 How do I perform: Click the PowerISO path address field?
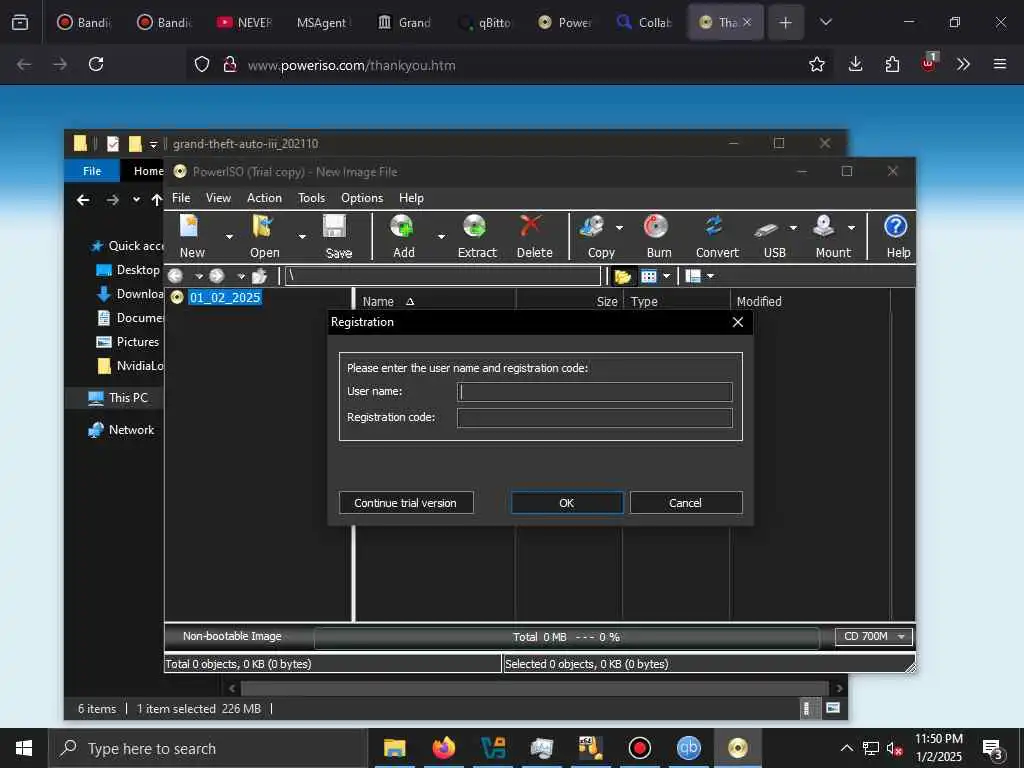pos(442,276)
